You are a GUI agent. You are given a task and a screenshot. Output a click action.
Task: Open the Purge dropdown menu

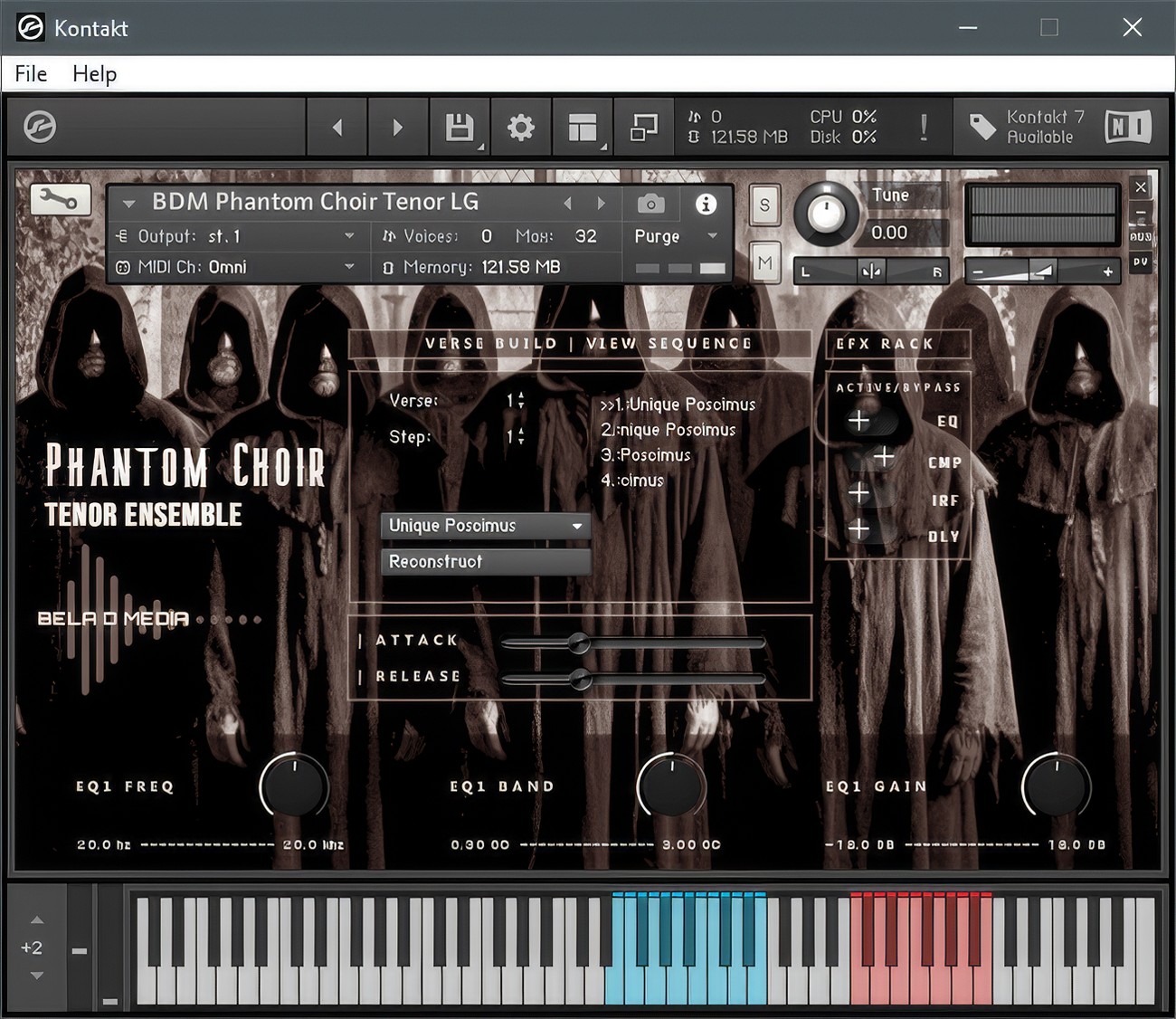click(675, 236)
